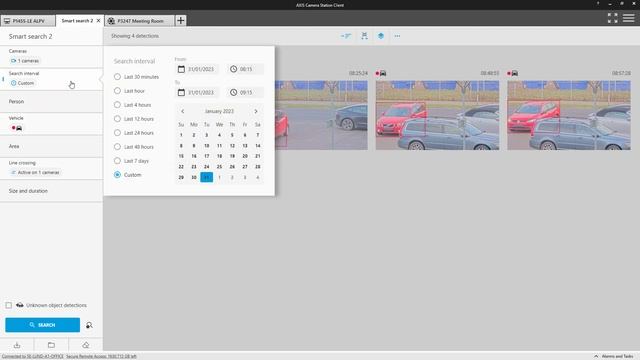Open detection thumbnail at 08:25
The height and width of the screenshot is (360, 640).
pos(321,115)
